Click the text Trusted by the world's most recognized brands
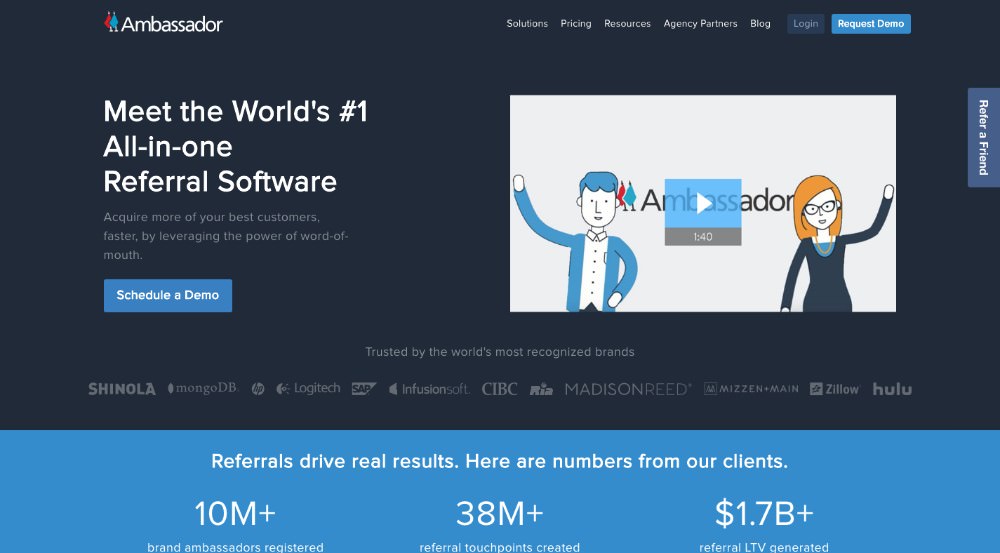Screen dimensions: 1000x553 [x=499, y=352]
